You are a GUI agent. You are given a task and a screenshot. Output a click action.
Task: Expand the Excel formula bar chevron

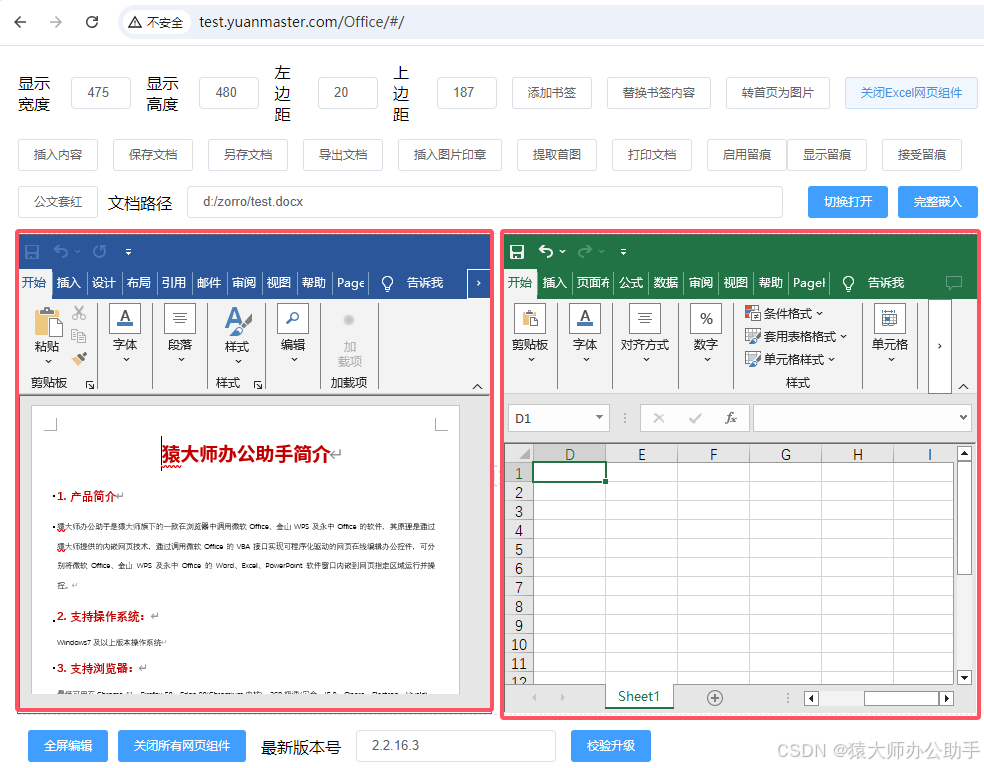tap(963, 417)
